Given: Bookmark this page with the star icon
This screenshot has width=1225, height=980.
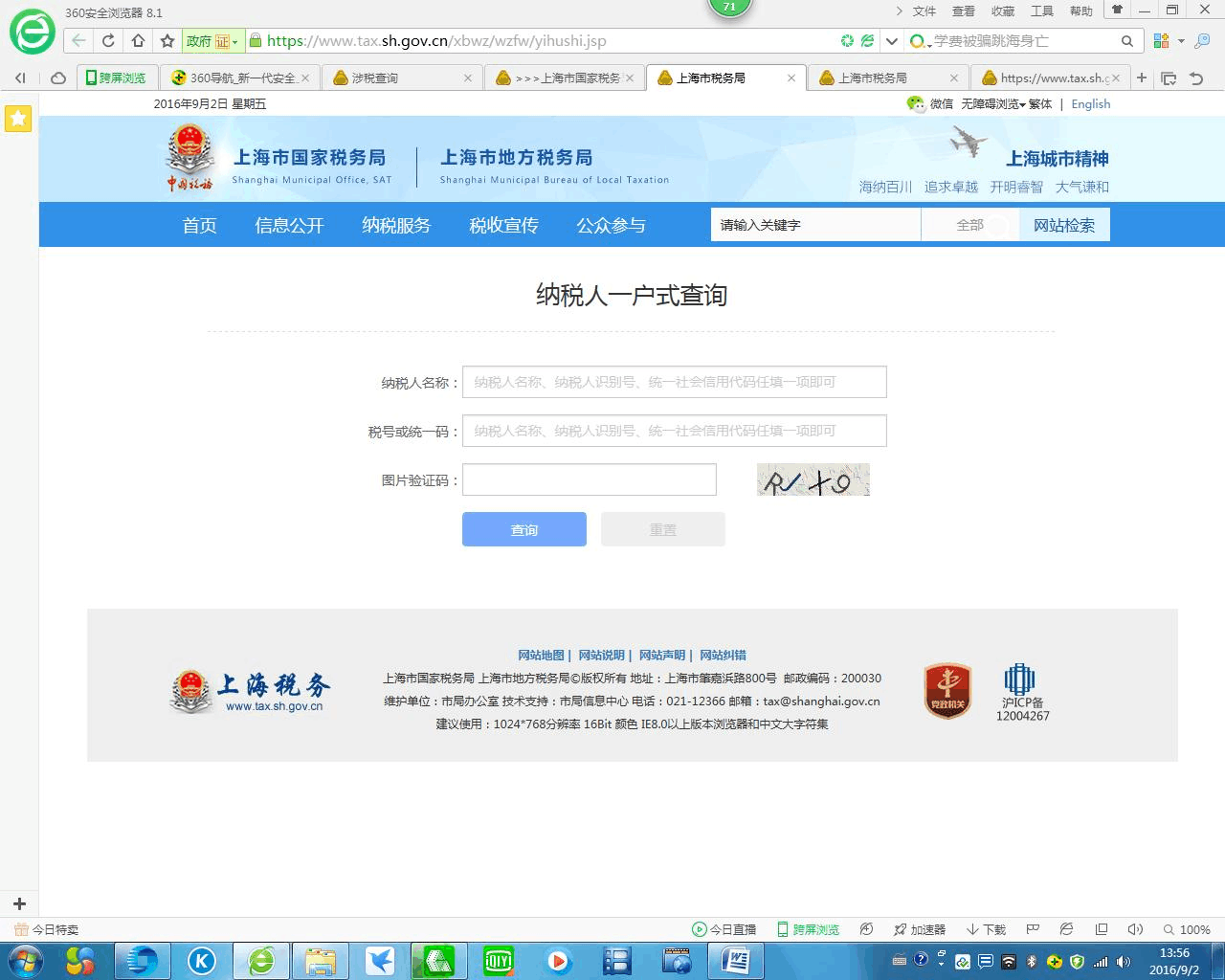Looking at the screenshot, I should [x=167, y=41].
